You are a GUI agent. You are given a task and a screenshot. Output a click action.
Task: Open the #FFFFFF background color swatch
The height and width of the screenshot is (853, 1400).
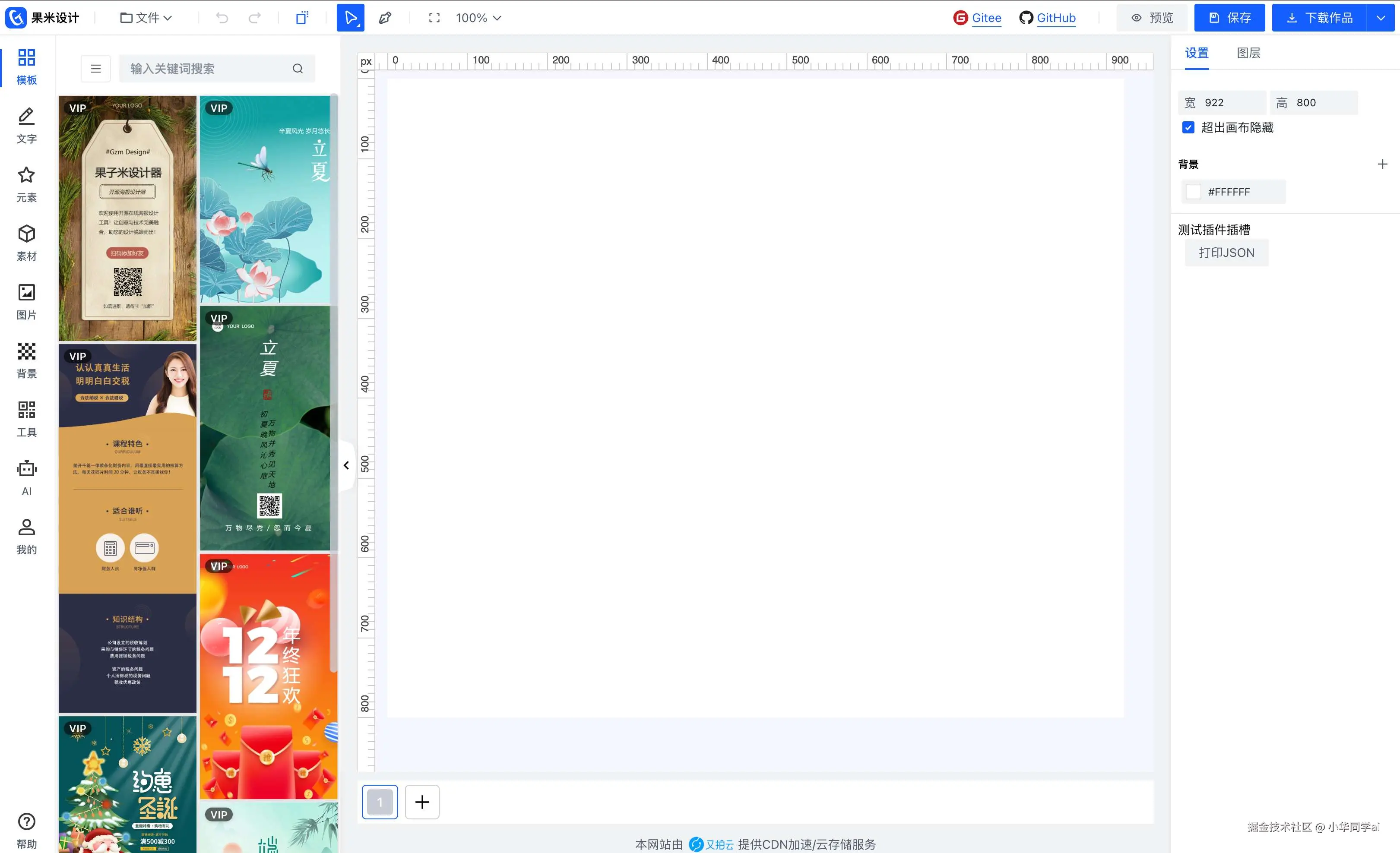click(x=1193, y=192)
